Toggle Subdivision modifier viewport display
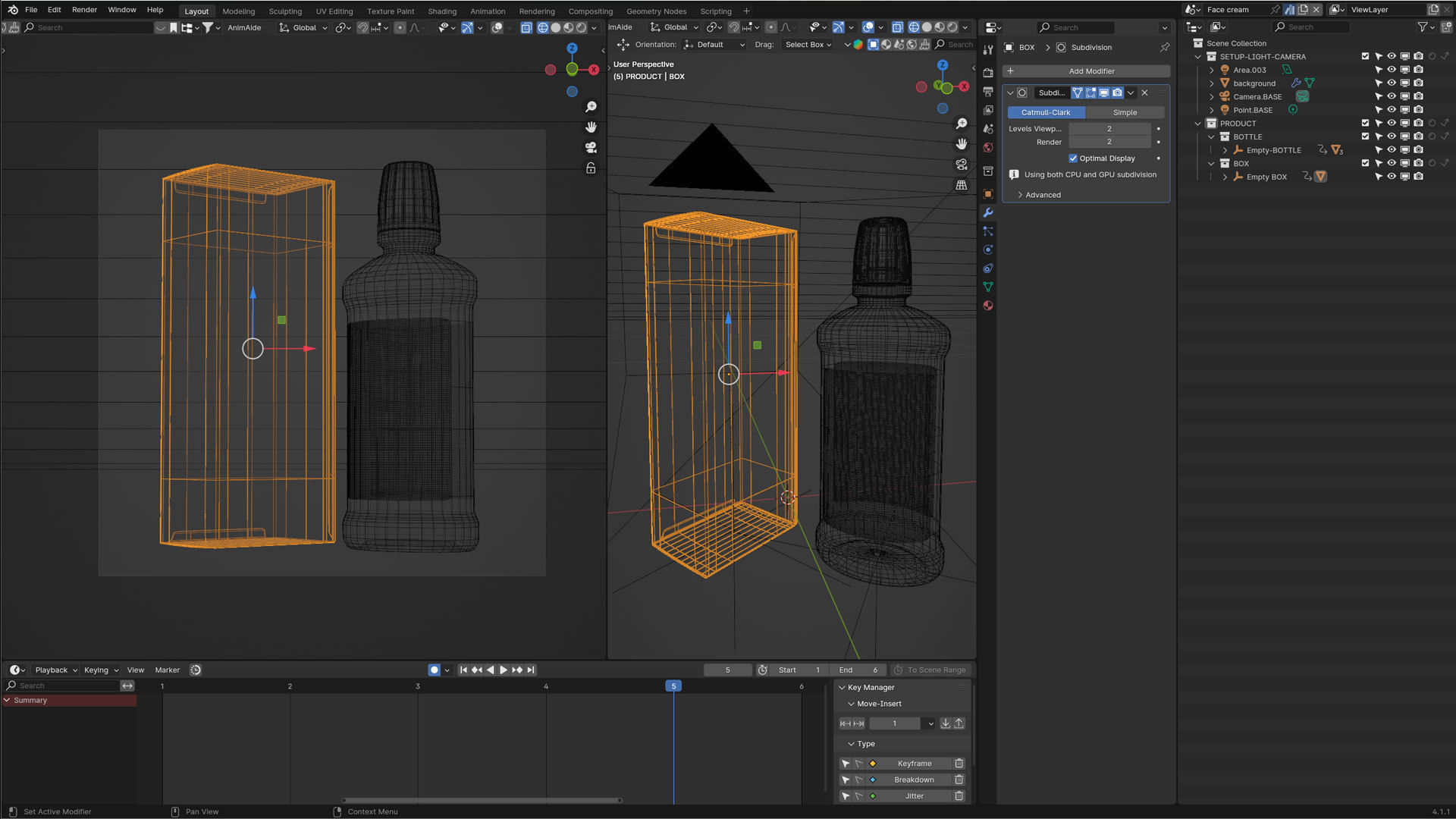This screenshot has width=1456, height=819. [1104, 93]
